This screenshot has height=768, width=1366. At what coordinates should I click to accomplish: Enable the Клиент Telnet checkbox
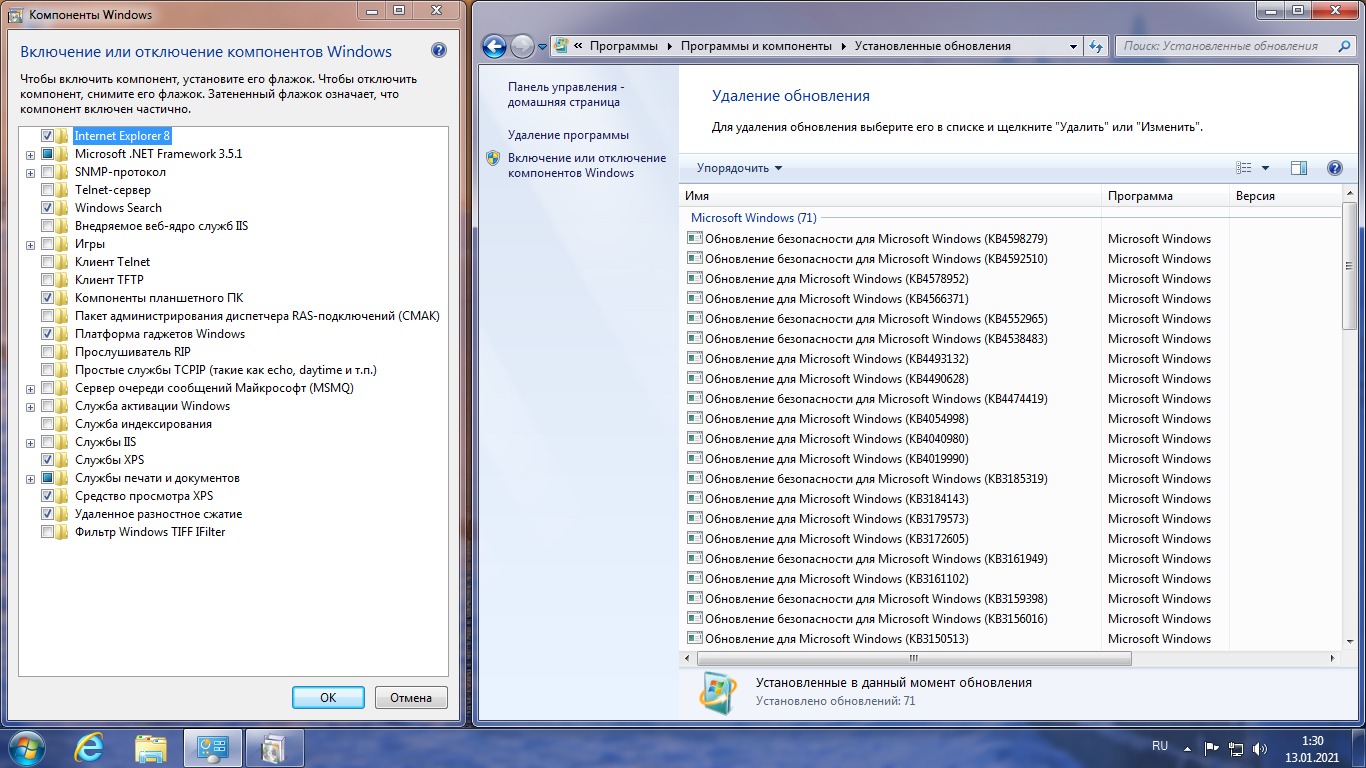(x=47, y=262)
